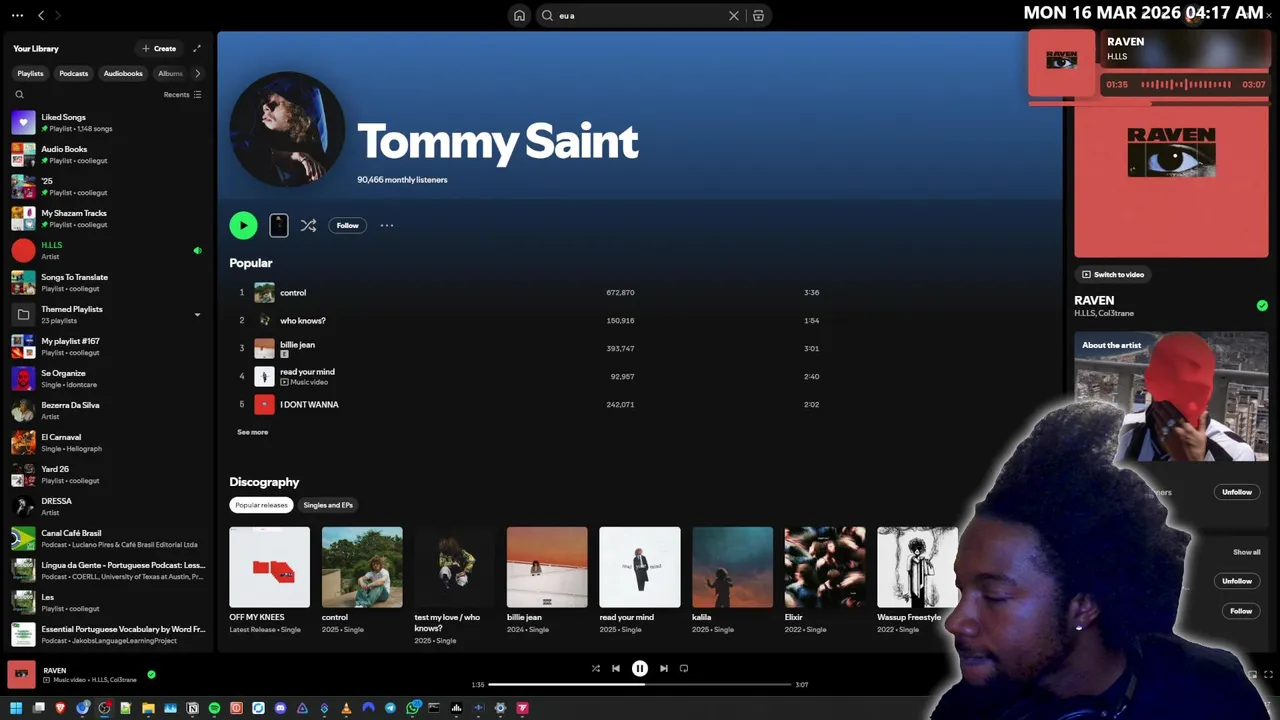Pause playback in the bottom player bar

[640, 668]
